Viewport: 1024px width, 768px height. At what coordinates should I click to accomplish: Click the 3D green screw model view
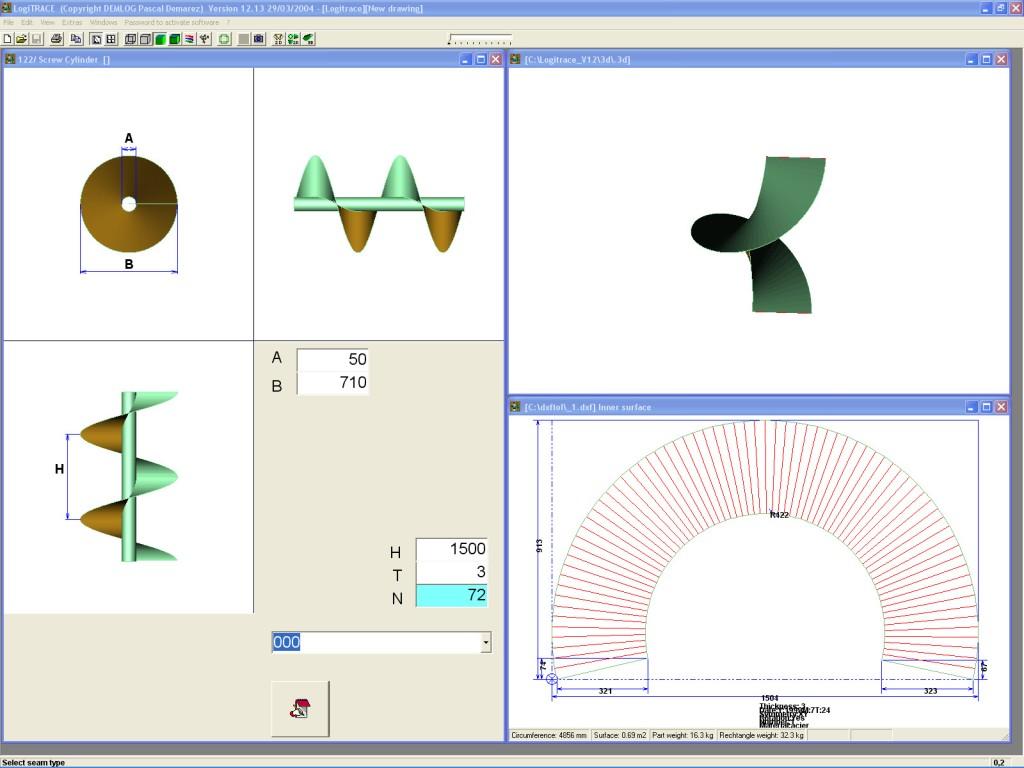759,235
